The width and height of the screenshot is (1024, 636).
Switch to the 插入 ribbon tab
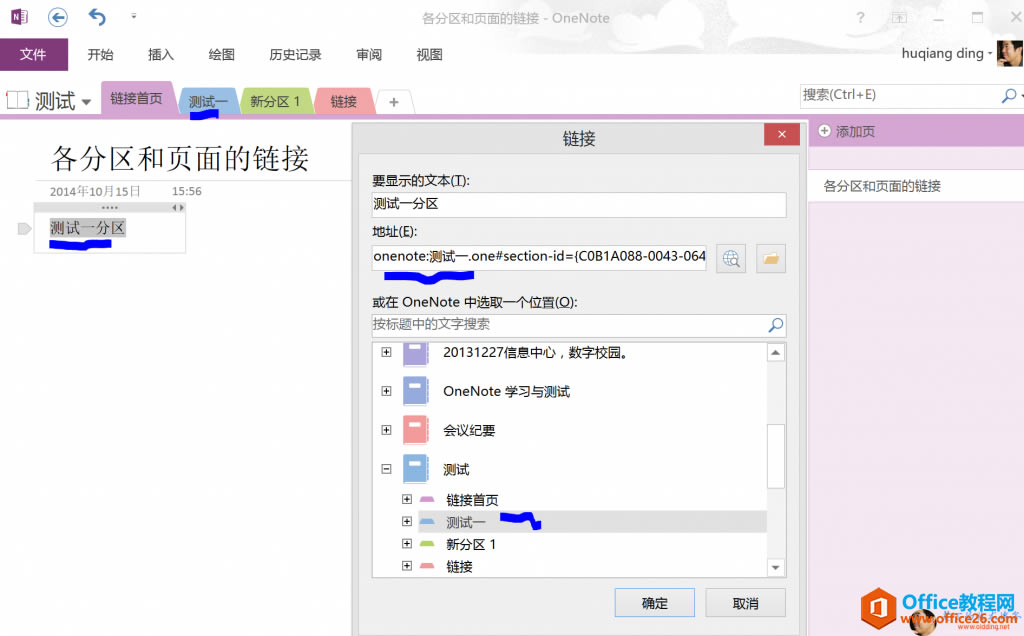[x=161, y=55]
